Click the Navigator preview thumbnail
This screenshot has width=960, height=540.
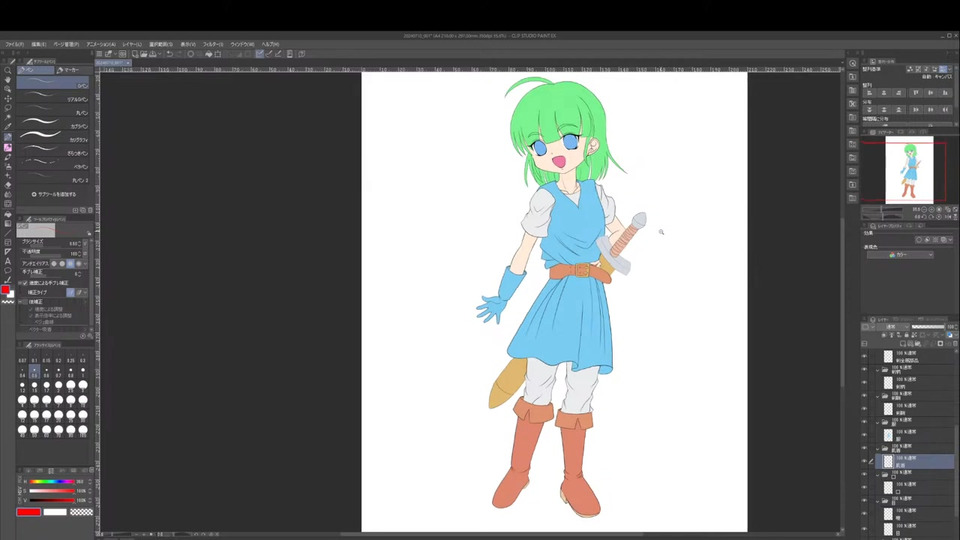tap(909, 171)
